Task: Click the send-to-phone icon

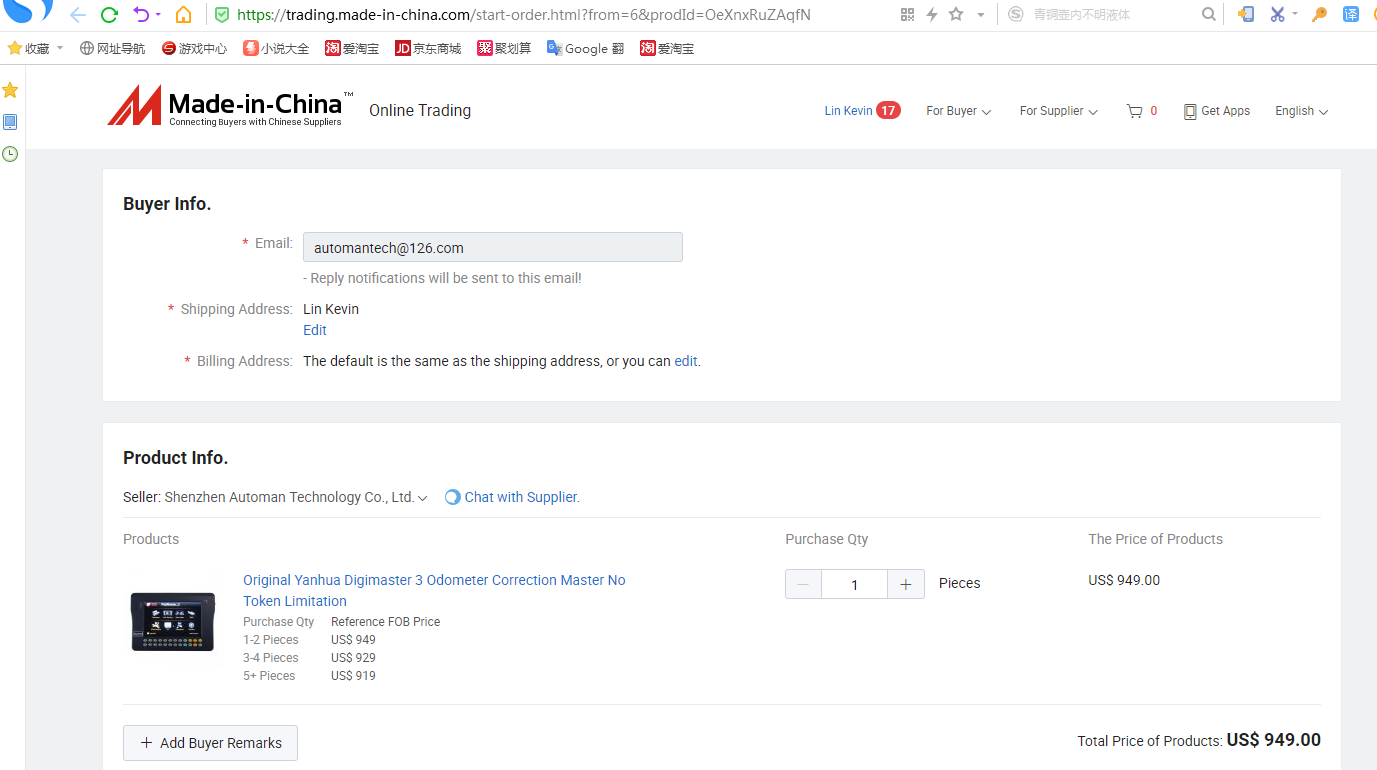Action: (1246, 15)
